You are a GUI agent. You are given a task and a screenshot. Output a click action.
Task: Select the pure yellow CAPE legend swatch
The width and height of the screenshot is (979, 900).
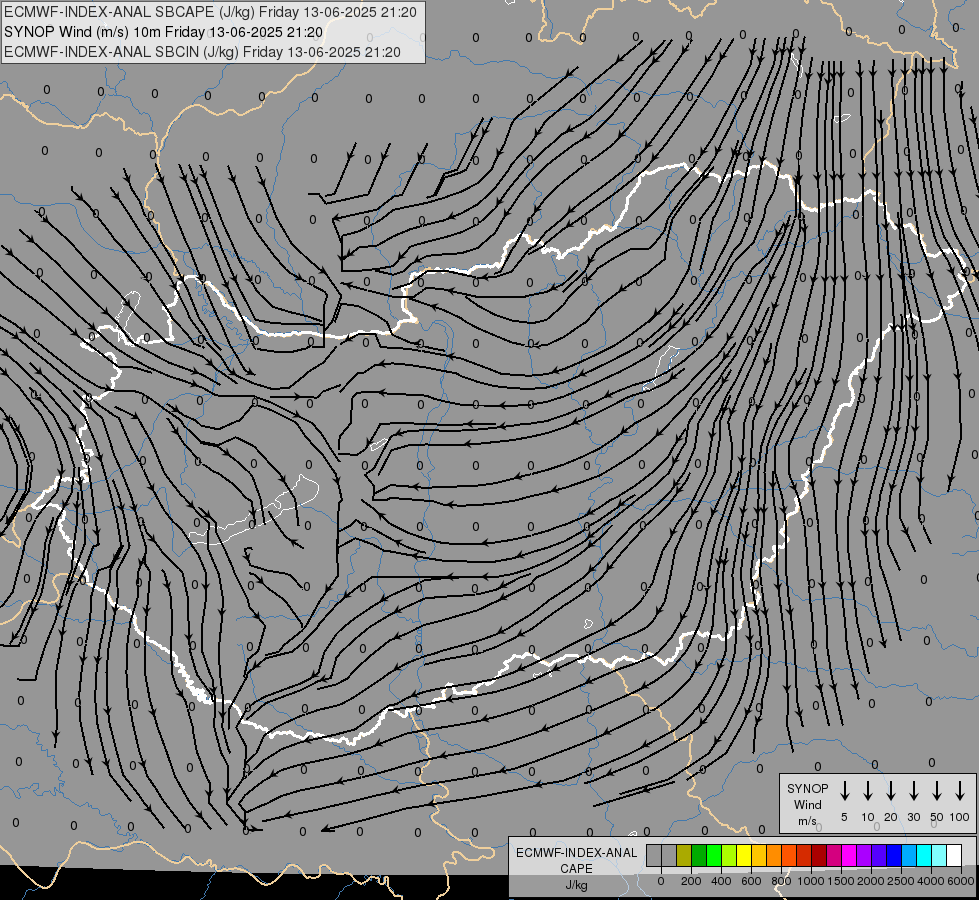tap(744, 855)
